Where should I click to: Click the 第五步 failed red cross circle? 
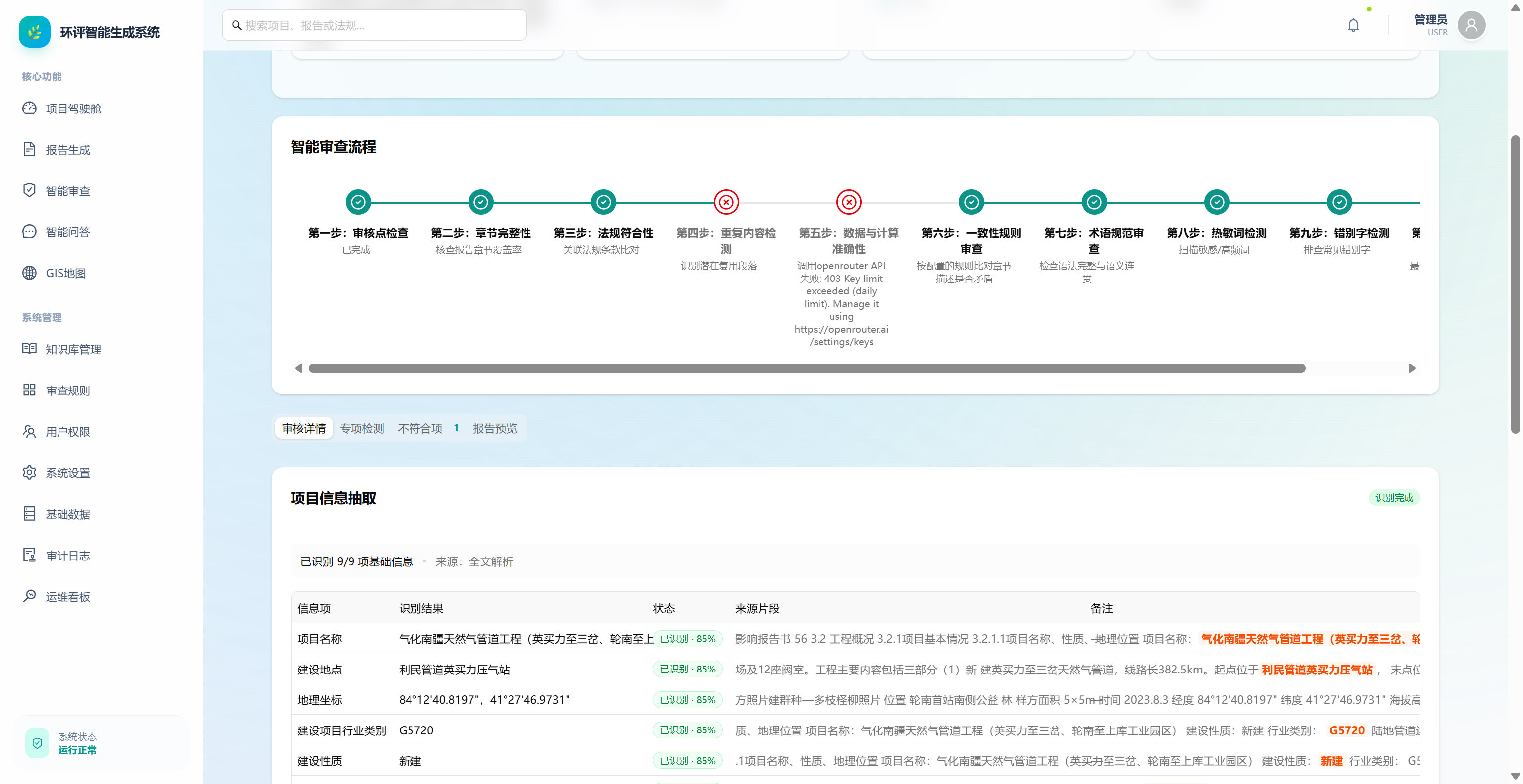tap(849, 202)
